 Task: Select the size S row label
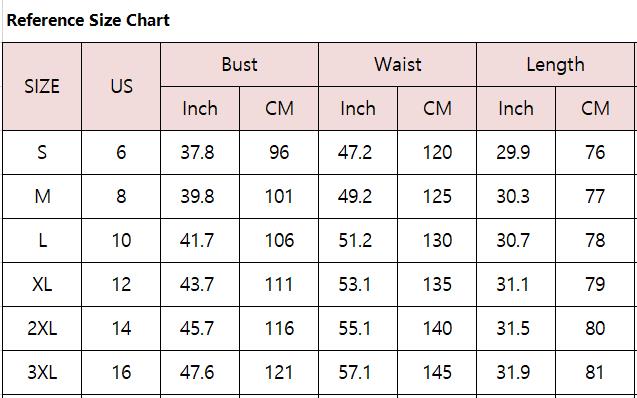click(x=42, y=153)
